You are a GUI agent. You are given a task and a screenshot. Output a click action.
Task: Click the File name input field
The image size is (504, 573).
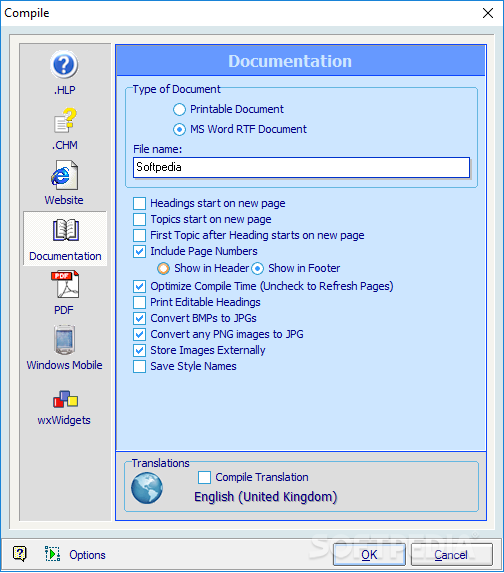point(301,168)
